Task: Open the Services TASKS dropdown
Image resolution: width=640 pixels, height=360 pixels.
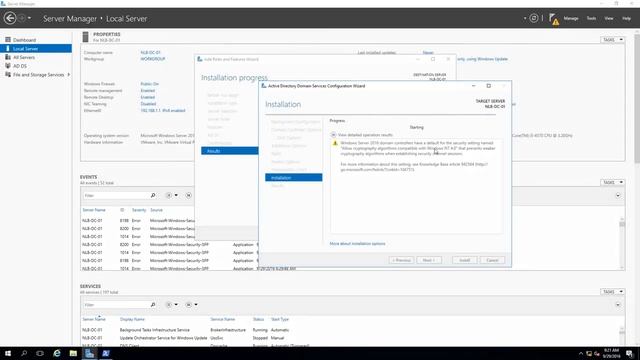Action: (x=613, y=292)
